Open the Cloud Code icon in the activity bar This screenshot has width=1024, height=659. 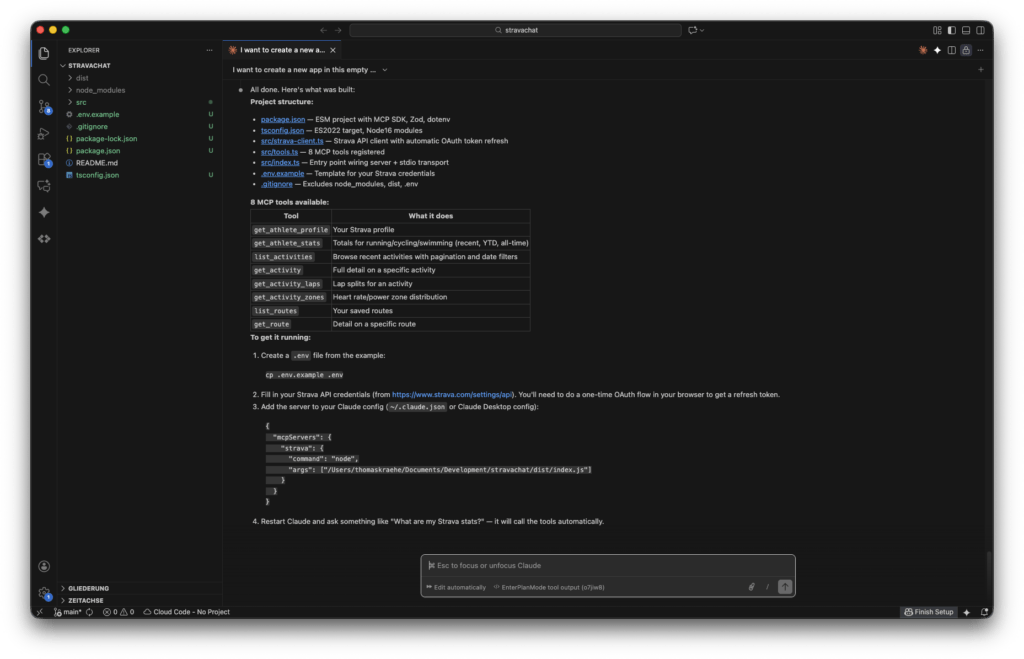point(44,239)
